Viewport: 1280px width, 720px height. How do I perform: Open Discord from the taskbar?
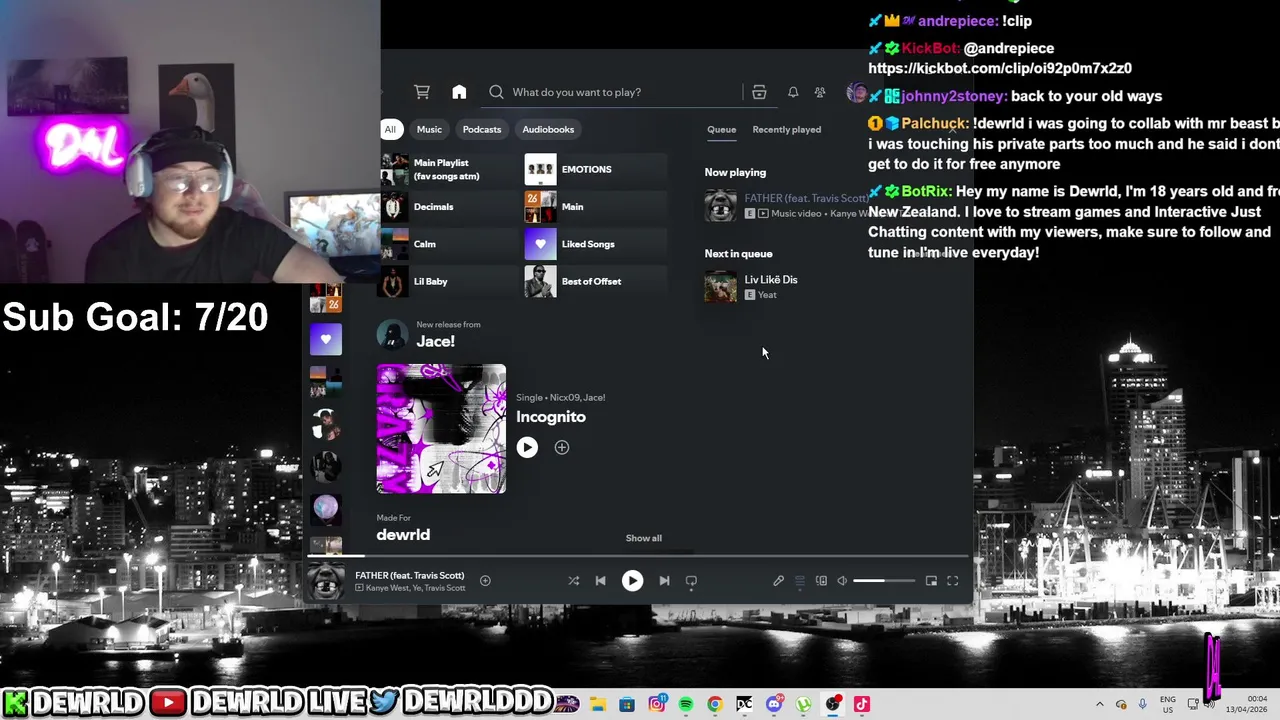(774, 704)
